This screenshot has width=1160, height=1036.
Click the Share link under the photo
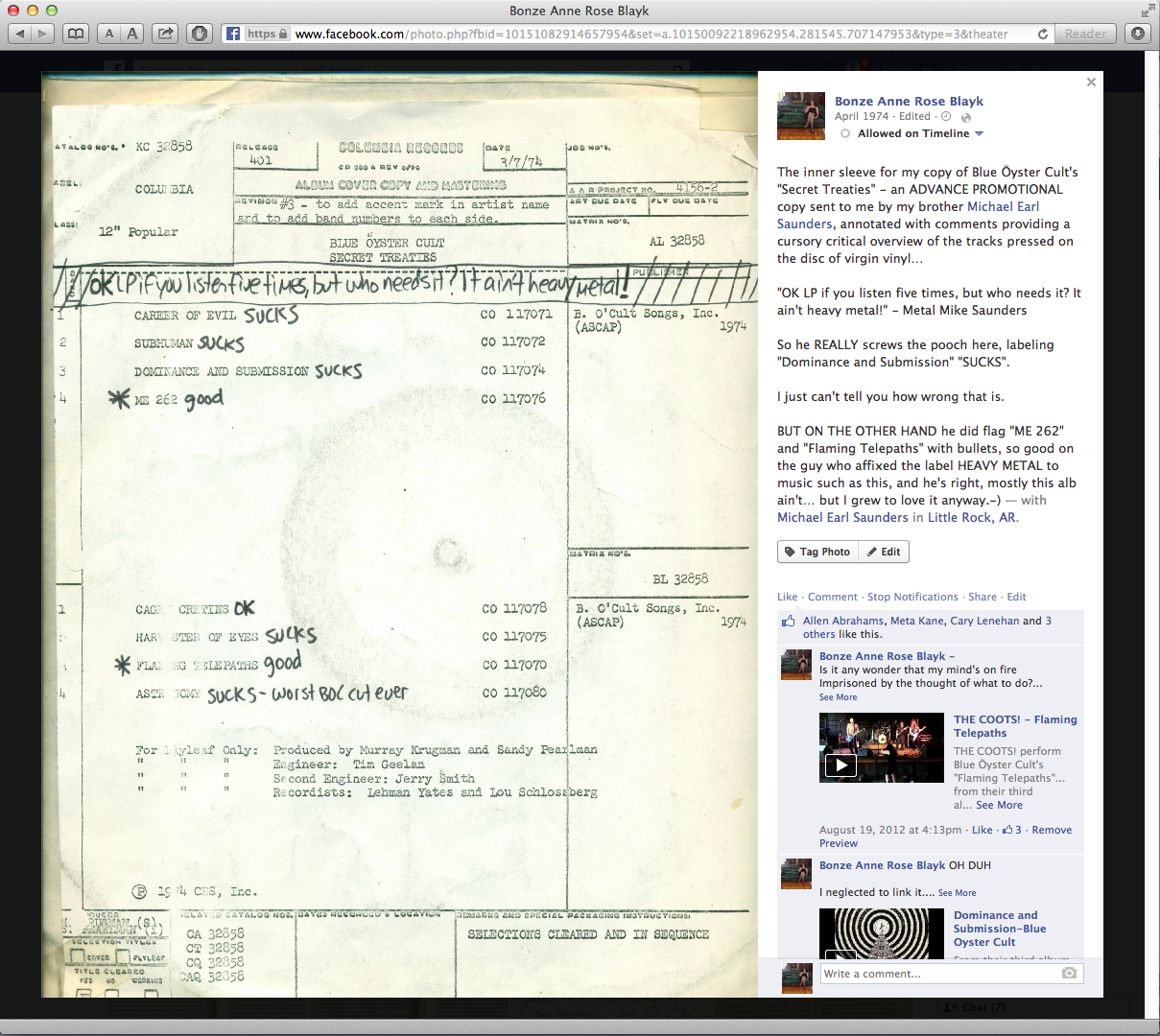(982, 597)
